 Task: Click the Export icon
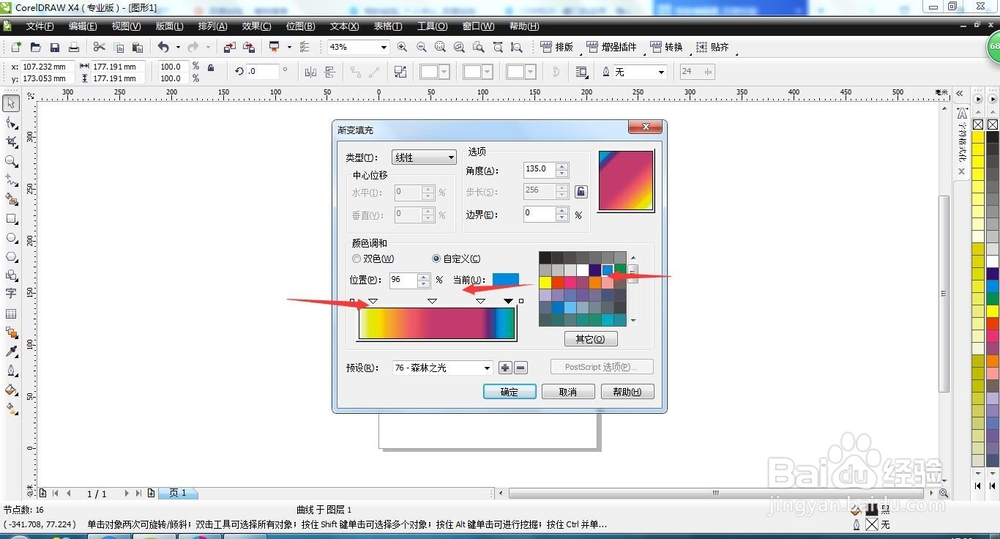[x=249, y=47]
